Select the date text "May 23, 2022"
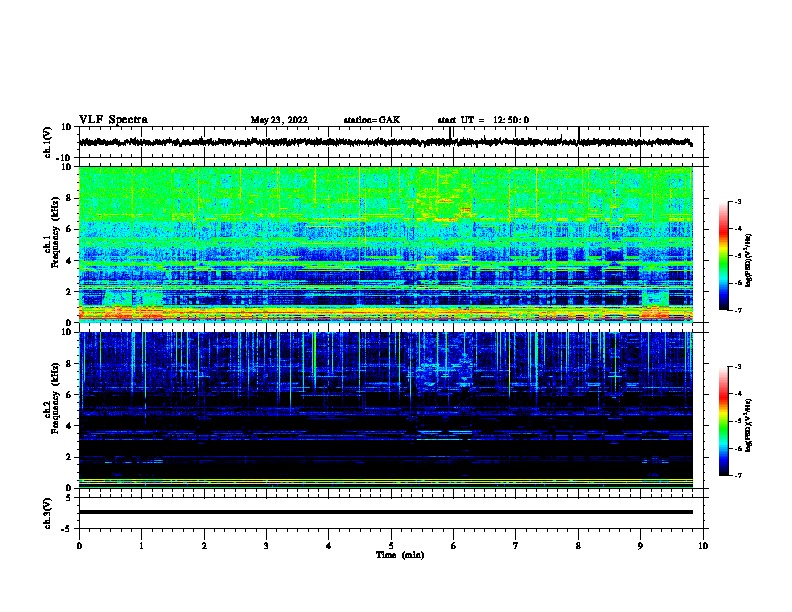The image size is (792, 612). (x=279, y=120)
